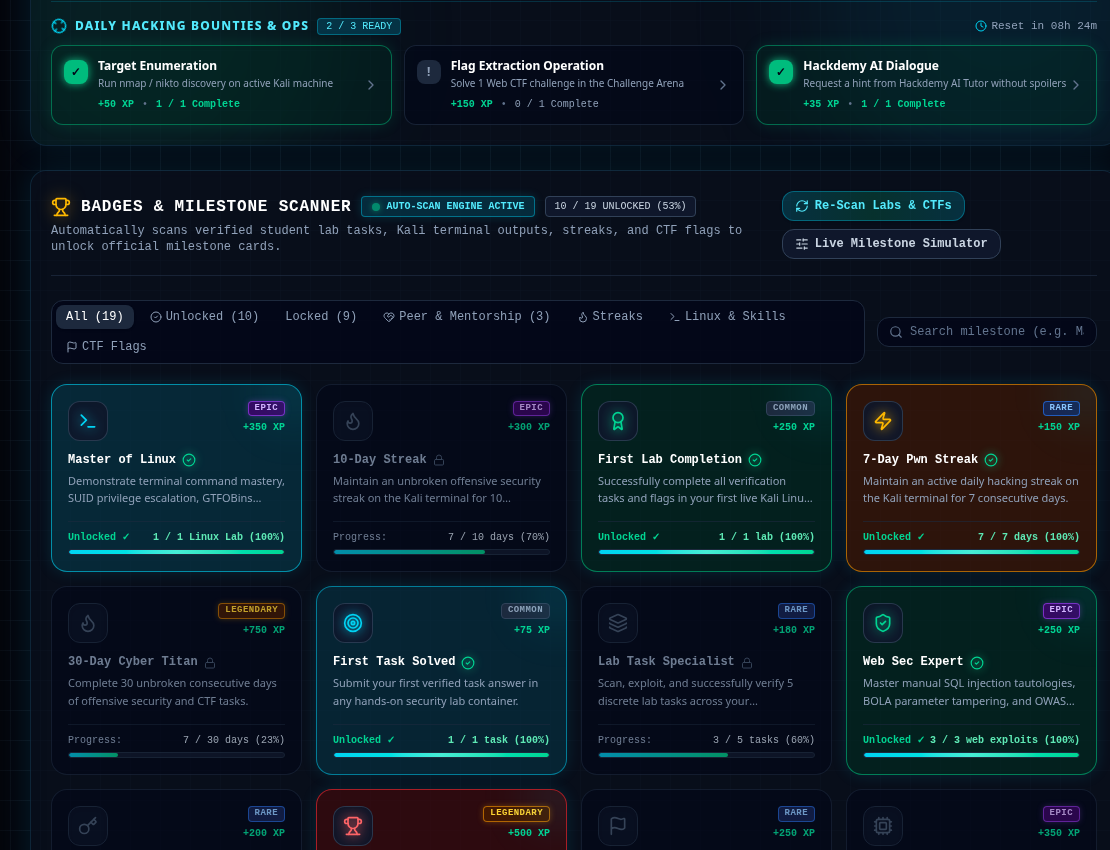Click the 30-Day Cyber Titan progress bar
The height and width of the screenshot is (850, 1110).
pyautogui.click(x=176, y=755)
